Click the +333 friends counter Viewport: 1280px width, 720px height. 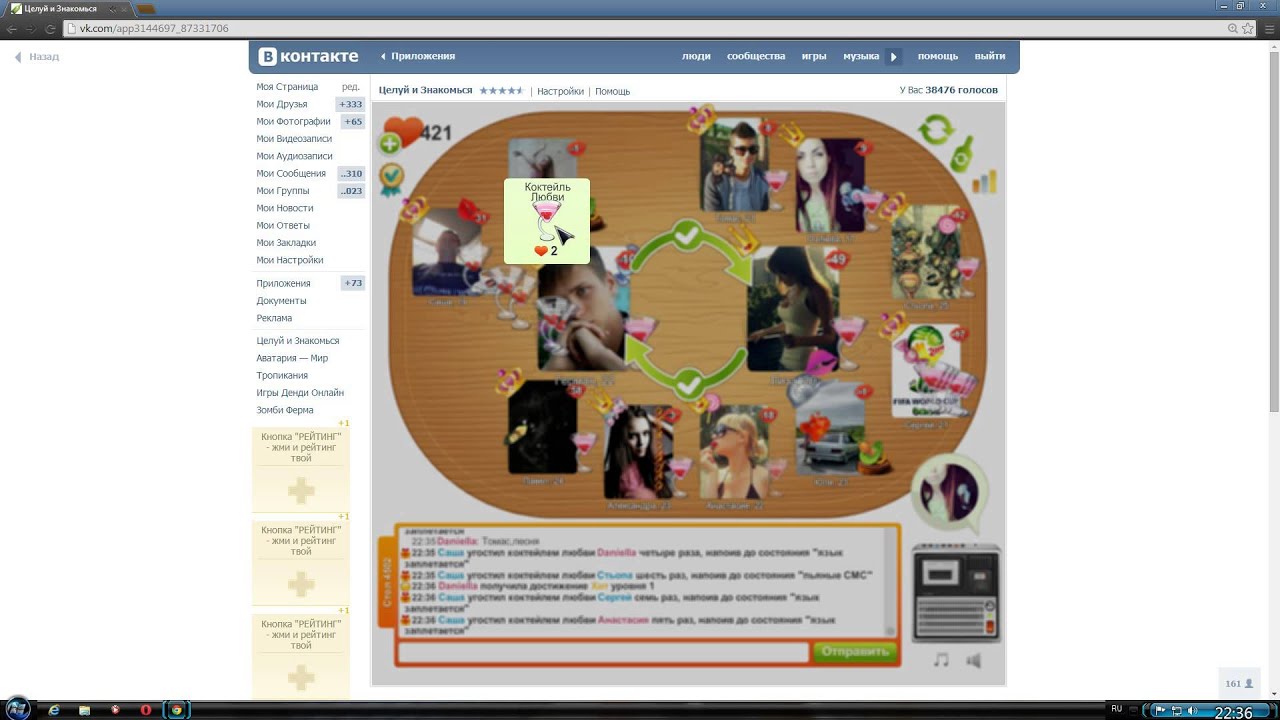pos(351,104)
